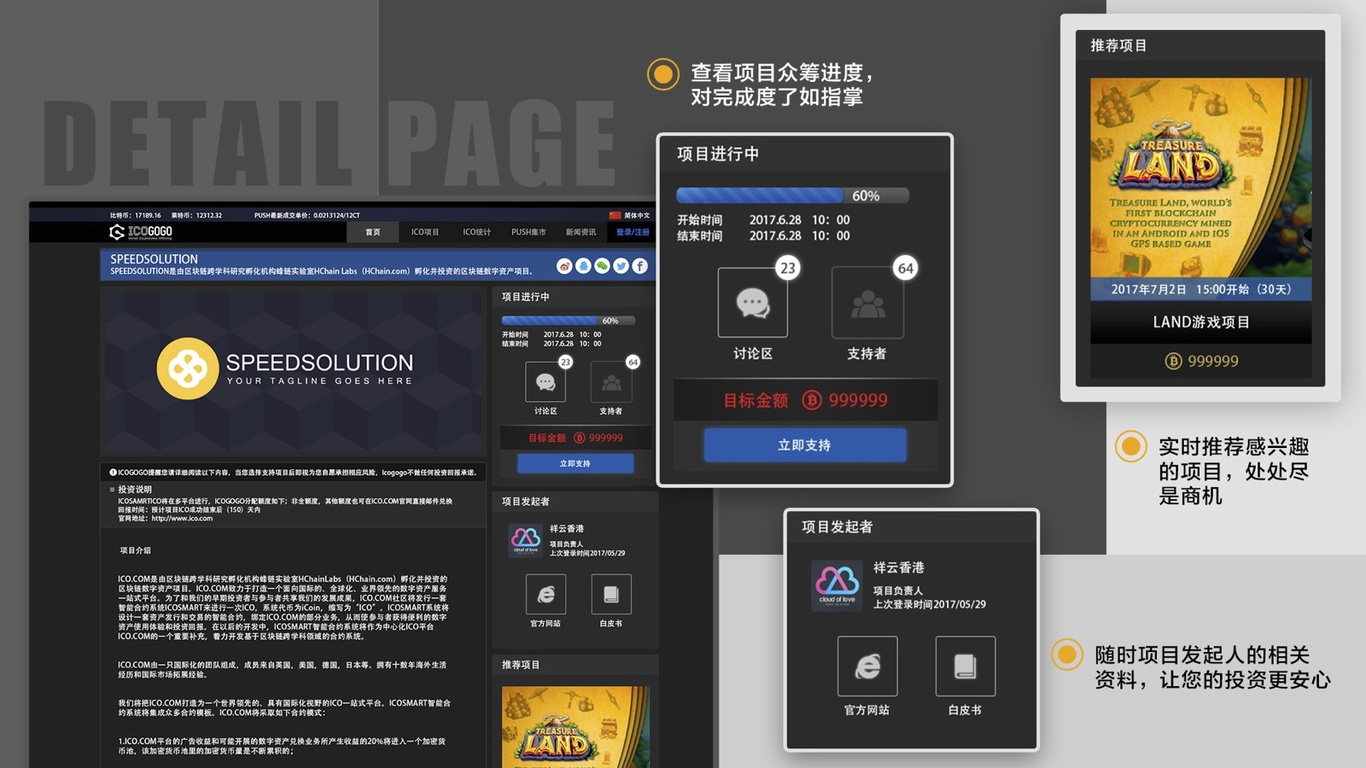Open the Treasure Land poster in the enlarged 推荐项目 card
The width and height of the screenshot is (1366, 768).
pyautogui.click(x=1201, y=177)
